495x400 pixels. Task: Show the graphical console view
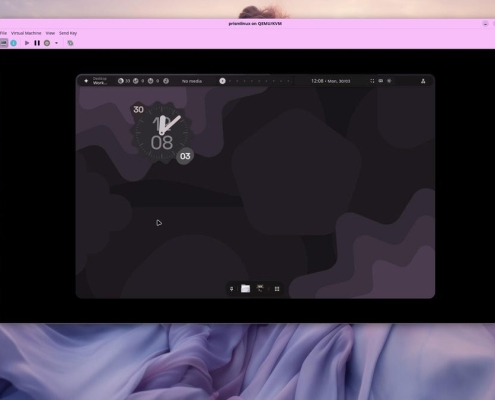tap(4, 43)
